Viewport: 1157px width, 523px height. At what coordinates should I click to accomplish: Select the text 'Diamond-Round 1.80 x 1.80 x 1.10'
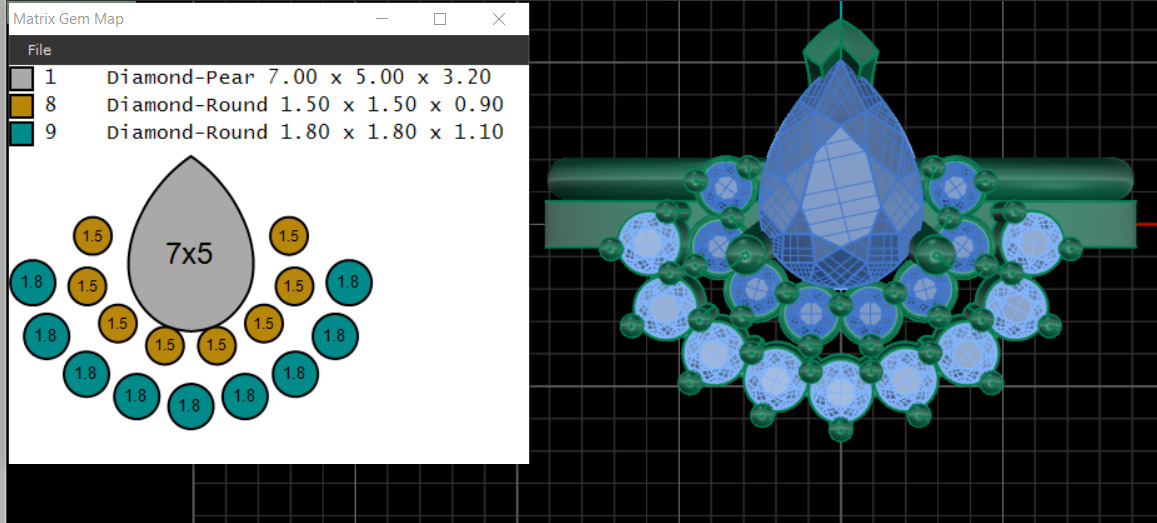(x=305, y=132)
